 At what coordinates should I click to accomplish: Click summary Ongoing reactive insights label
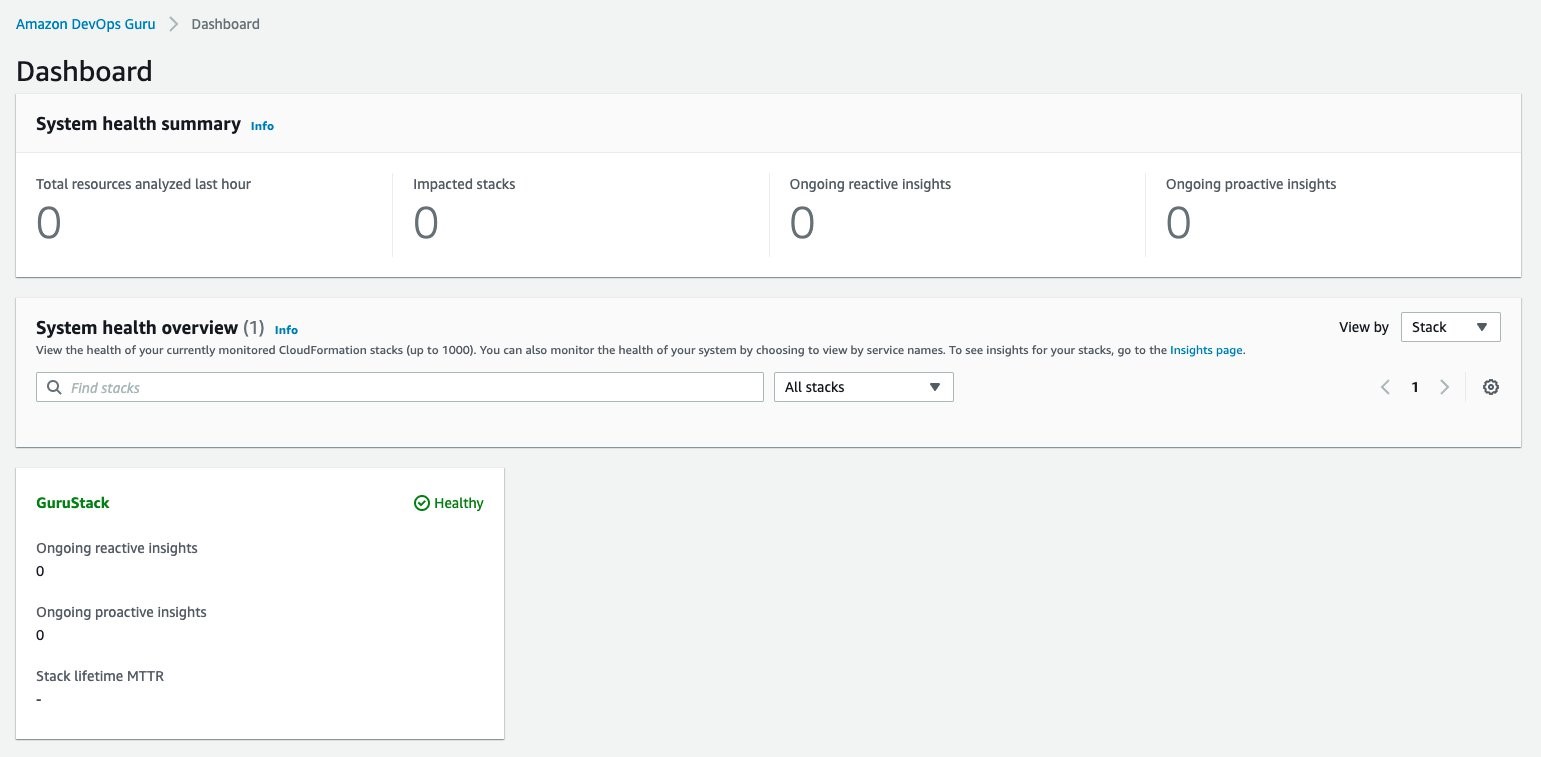tap(870, 184)
